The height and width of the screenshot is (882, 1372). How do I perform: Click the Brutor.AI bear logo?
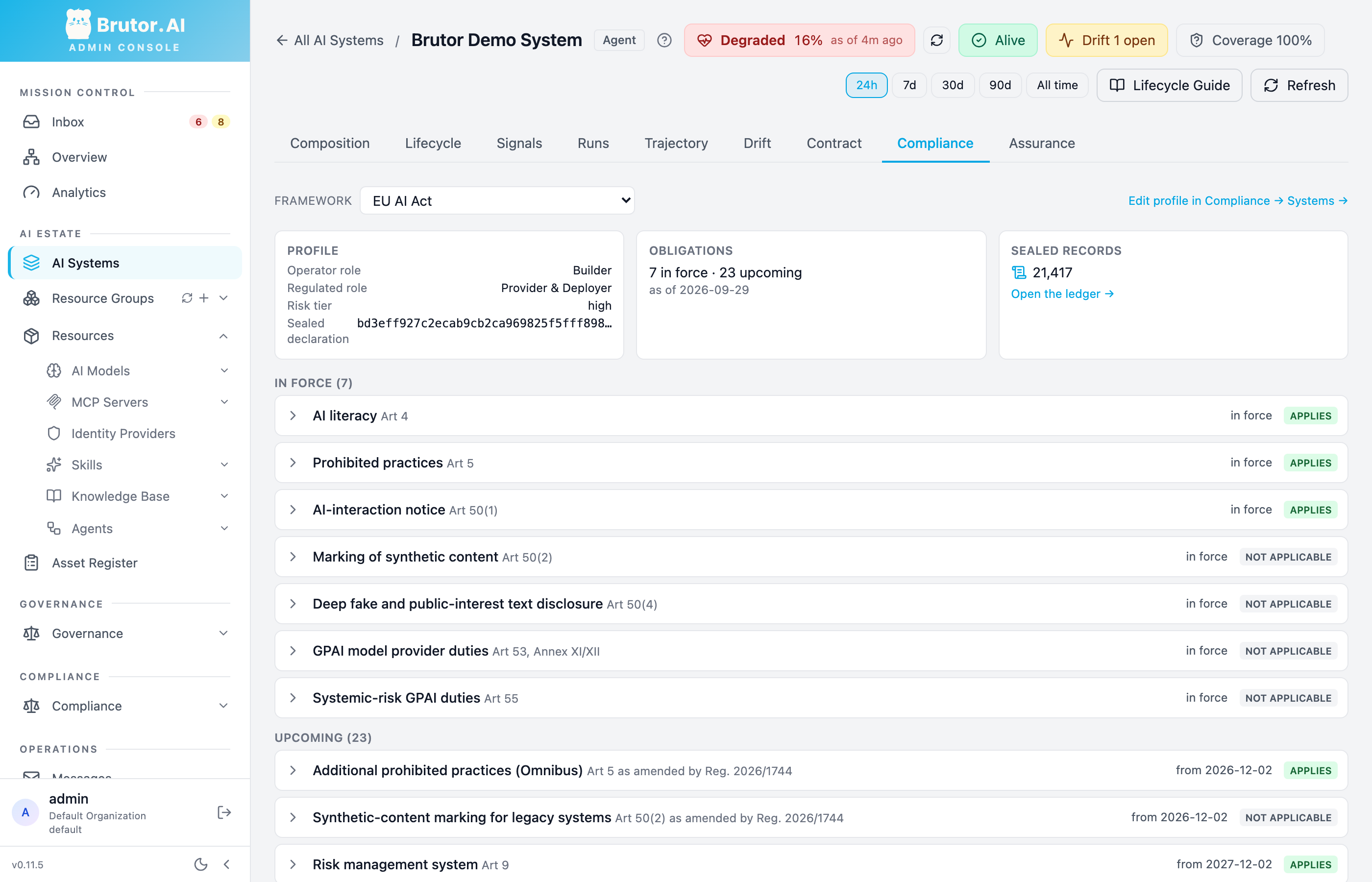78,24
